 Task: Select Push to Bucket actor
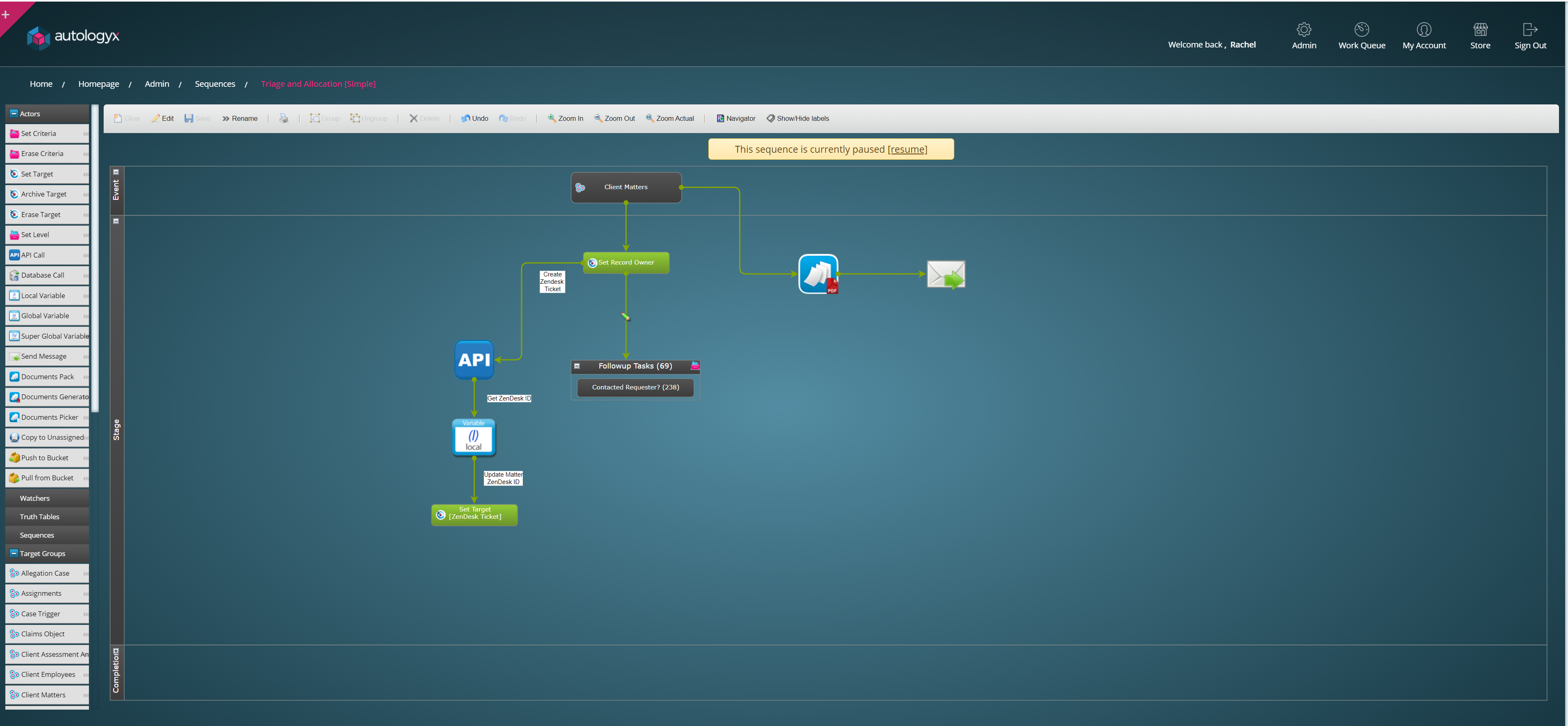coord(47,458)
